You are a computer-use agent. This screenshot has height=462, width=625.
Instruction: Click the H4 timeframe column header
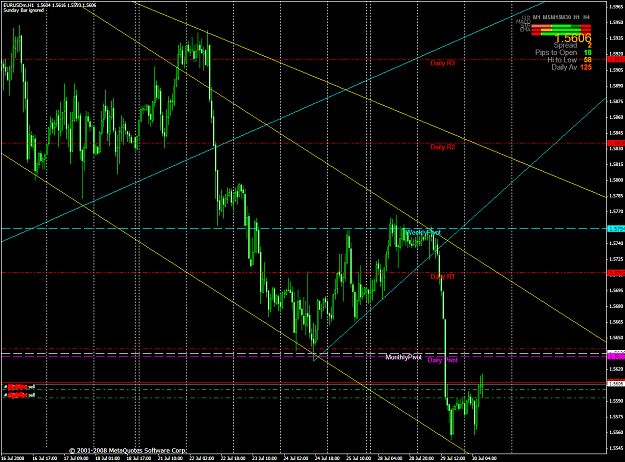click(x=586, y=17)
